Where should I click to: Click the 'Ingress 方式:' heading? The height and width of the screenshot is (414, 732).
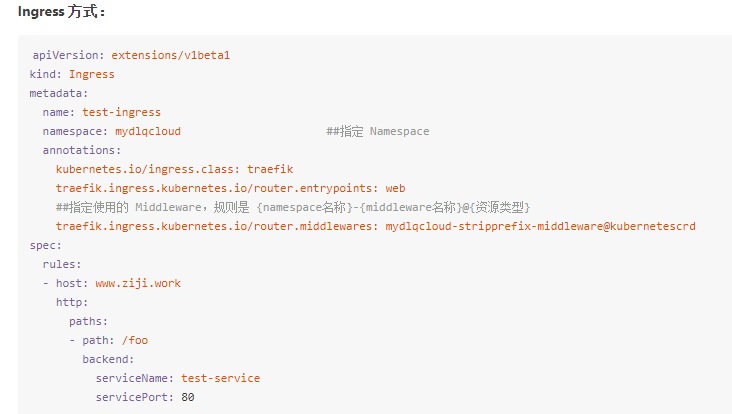(61, 11)
